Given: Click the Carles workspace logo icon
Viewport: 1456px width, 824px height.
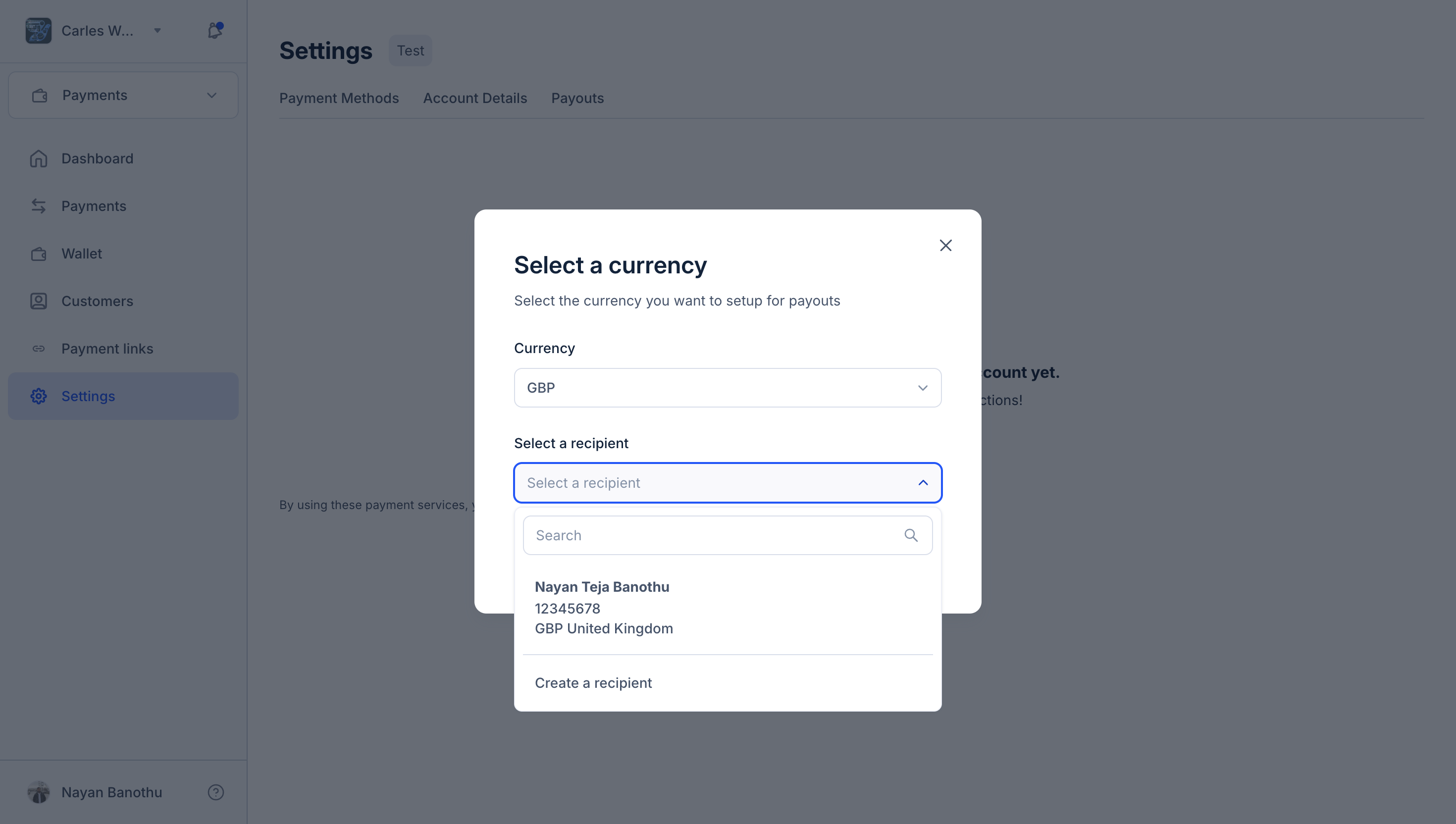Looking at the screenshot, I should point(39,31).
